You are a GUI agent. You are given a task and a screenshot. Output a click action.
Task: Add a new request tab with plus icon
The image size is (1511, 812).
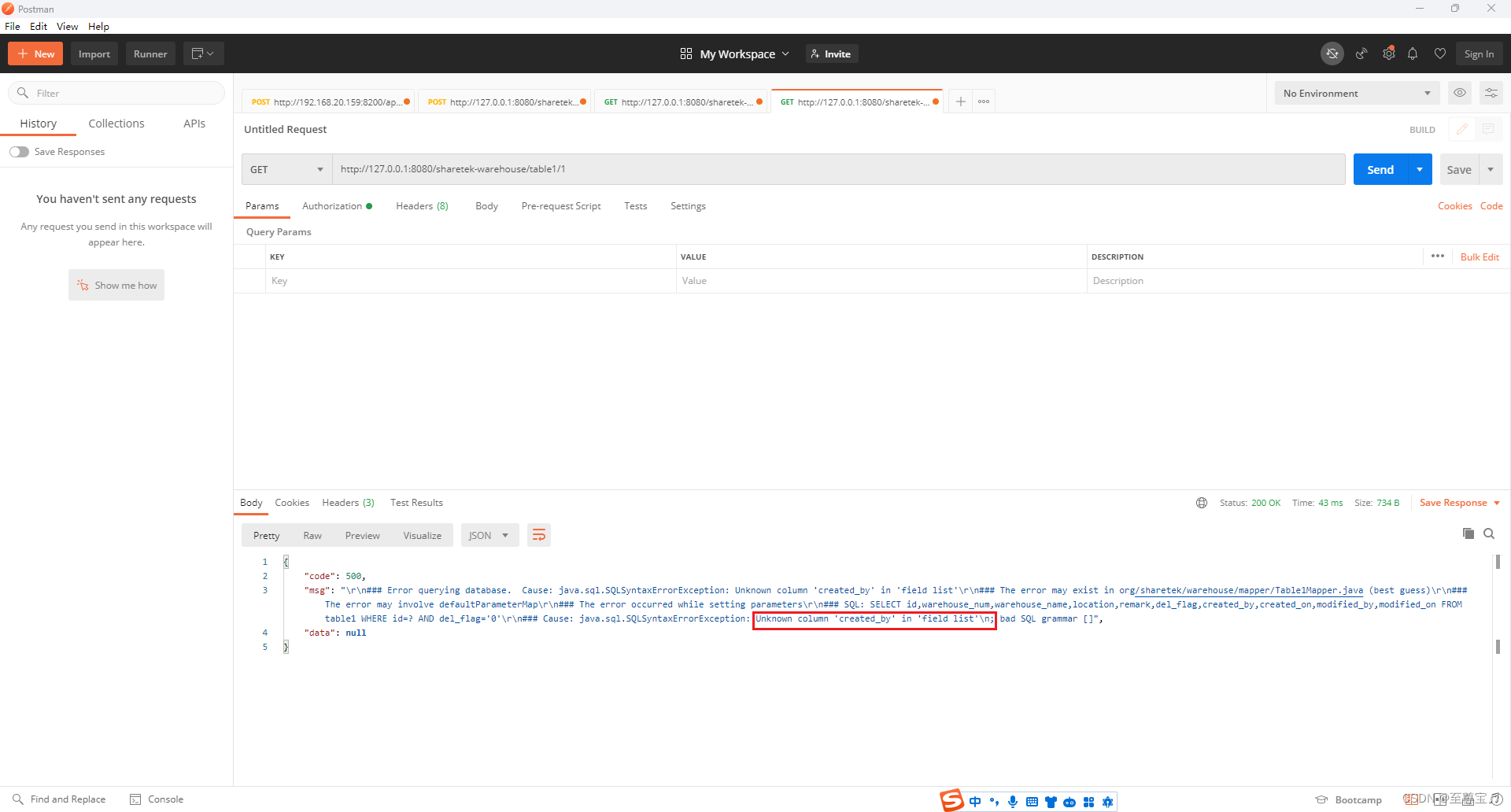coord(960,101)
